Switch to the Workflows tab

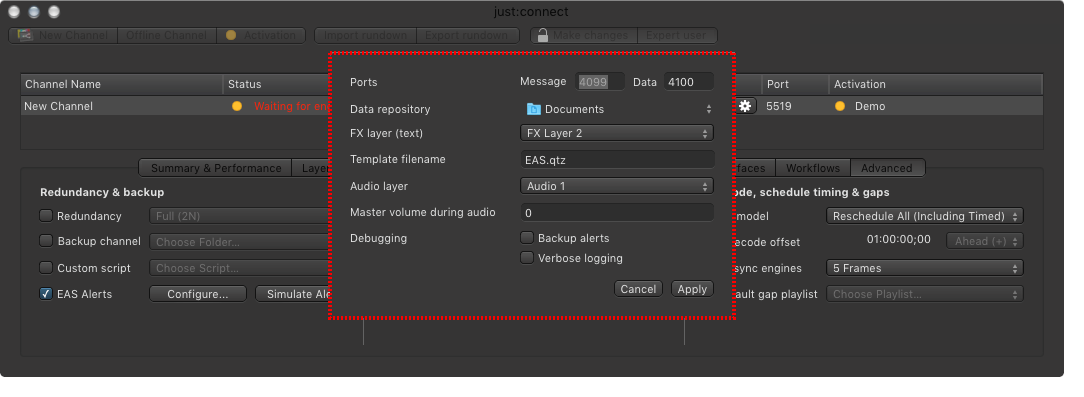pos(813,168)
